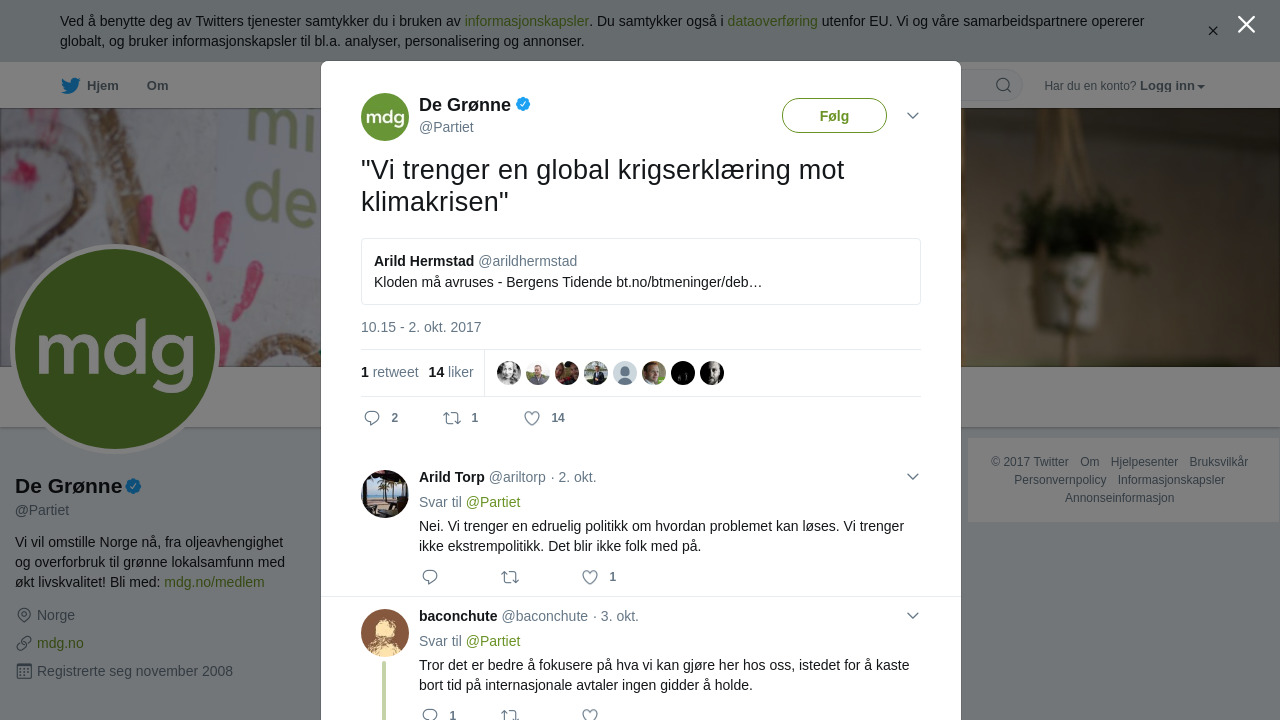Screen dimensions: 1280x720
Task: Click the reply icon under main tweet
Action: click(372, 418)
